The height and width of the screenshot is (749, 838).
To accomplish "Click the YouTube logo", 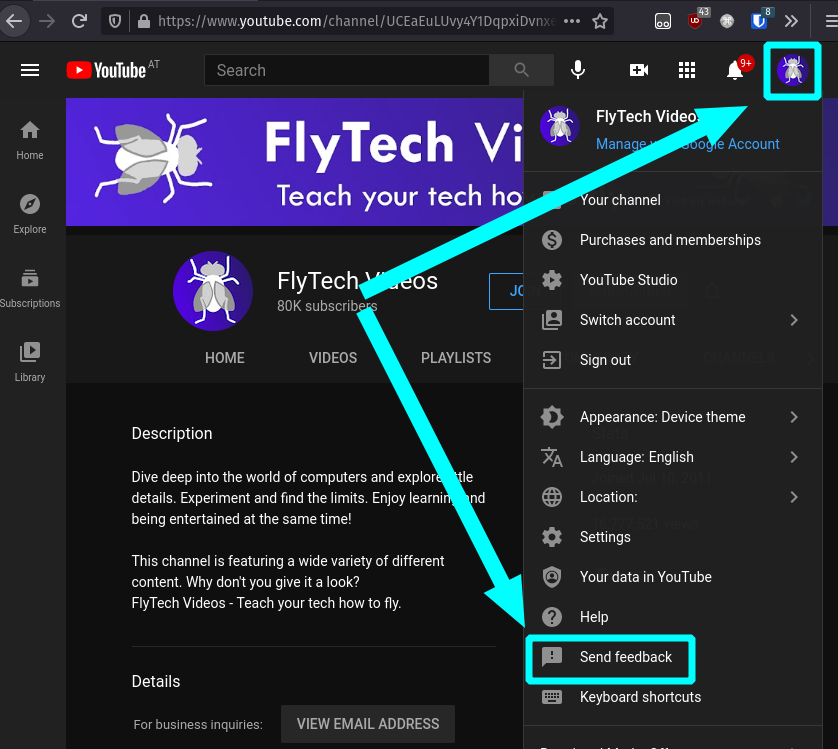I will (110, 70).
